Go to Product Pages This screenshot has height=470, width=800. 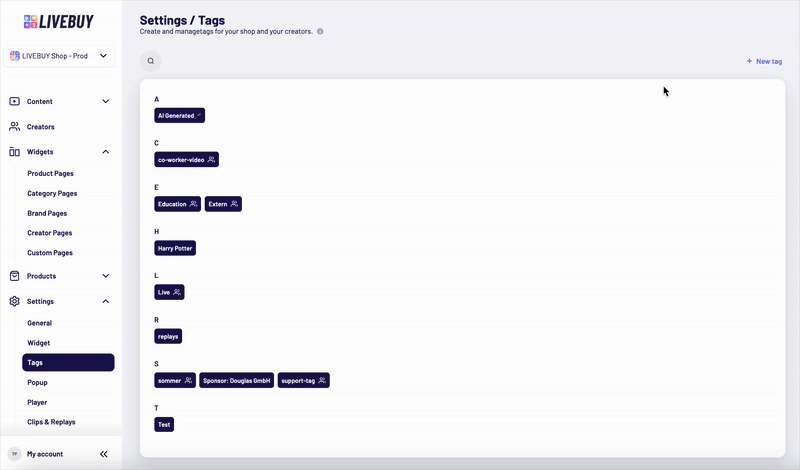point(50,174)
